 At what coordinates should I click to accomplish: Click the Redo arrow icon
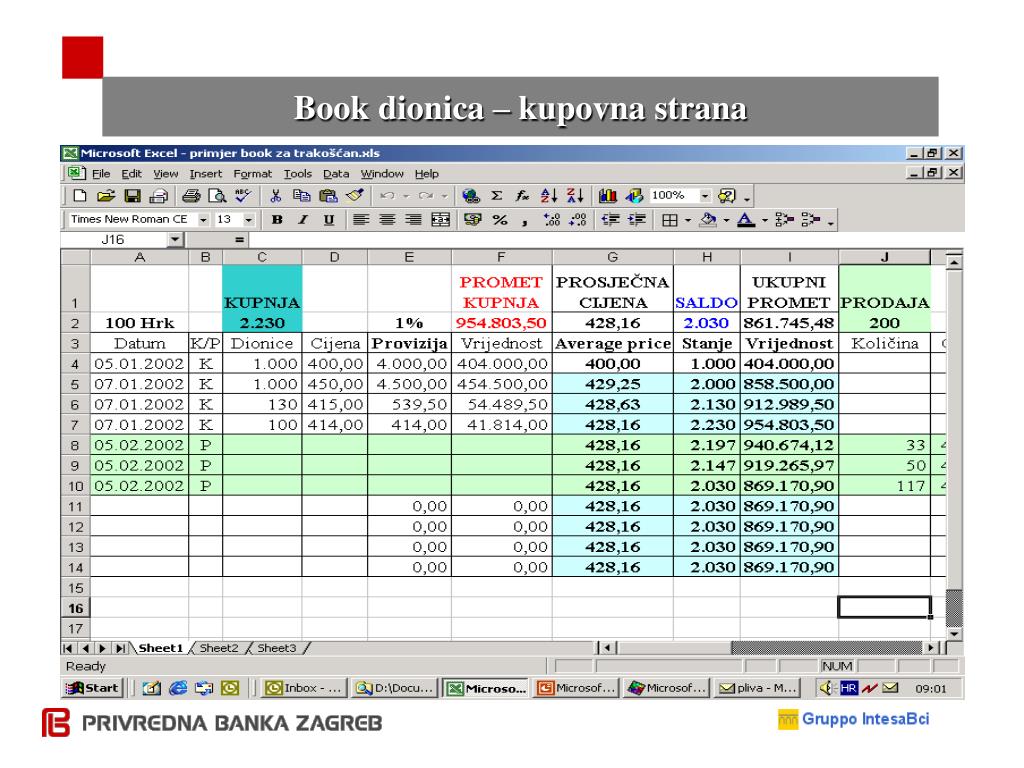tap(426, 195)
